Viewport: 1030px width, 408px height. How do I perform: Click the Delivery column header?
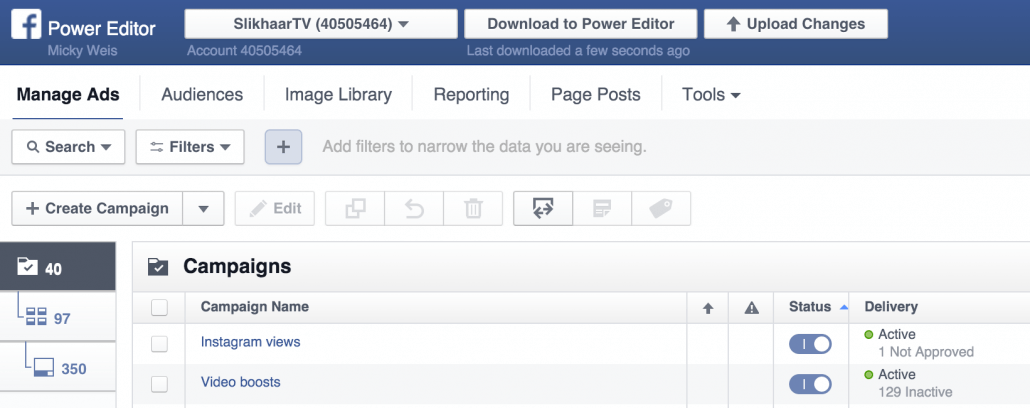[x=891, y=306]
